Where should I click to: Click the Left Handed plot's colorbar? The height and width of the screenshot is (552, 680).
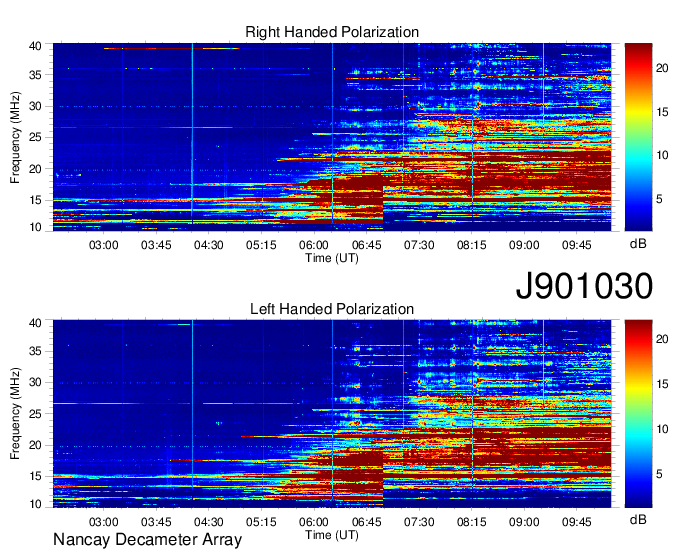tap(638, 414)
